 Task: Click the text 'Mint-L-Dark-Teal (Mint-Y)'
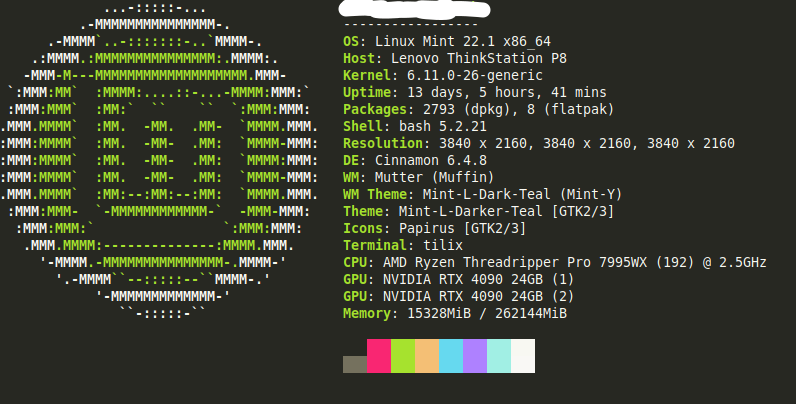point(523,194)
